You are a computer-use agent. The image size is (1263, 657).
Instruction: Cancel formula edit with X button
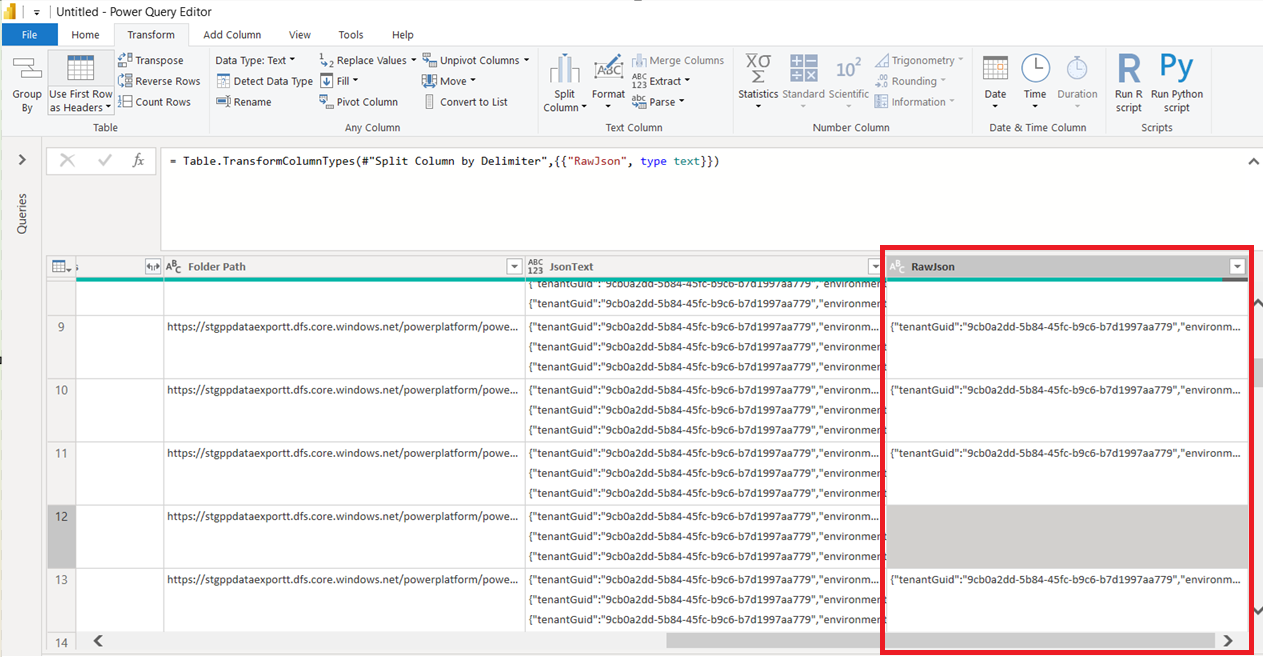67,161
